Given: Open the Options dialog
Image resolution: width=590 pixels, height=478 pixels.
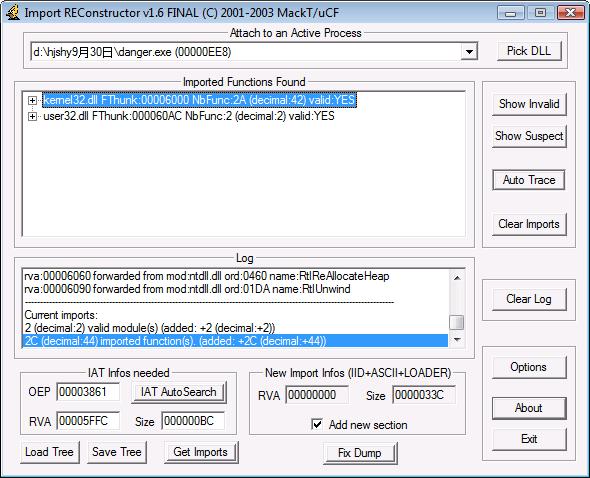Looking at the screenshot, I should (x=529, y=367).
